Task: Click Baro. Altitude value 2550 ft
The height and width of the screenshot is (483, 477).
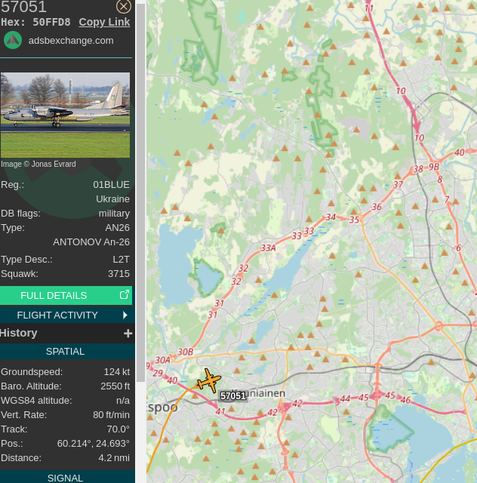Action: [x=115, y=386]
